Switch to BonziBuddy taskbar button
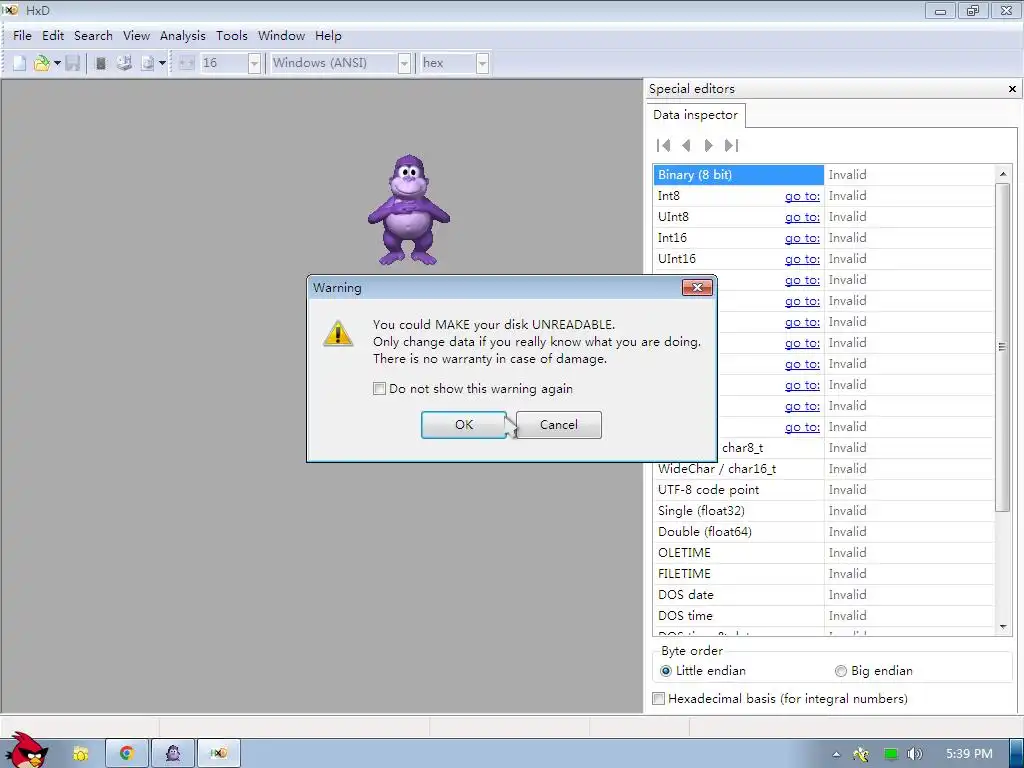The width and height of the screenshot is (1024, 768). (172, 754)
